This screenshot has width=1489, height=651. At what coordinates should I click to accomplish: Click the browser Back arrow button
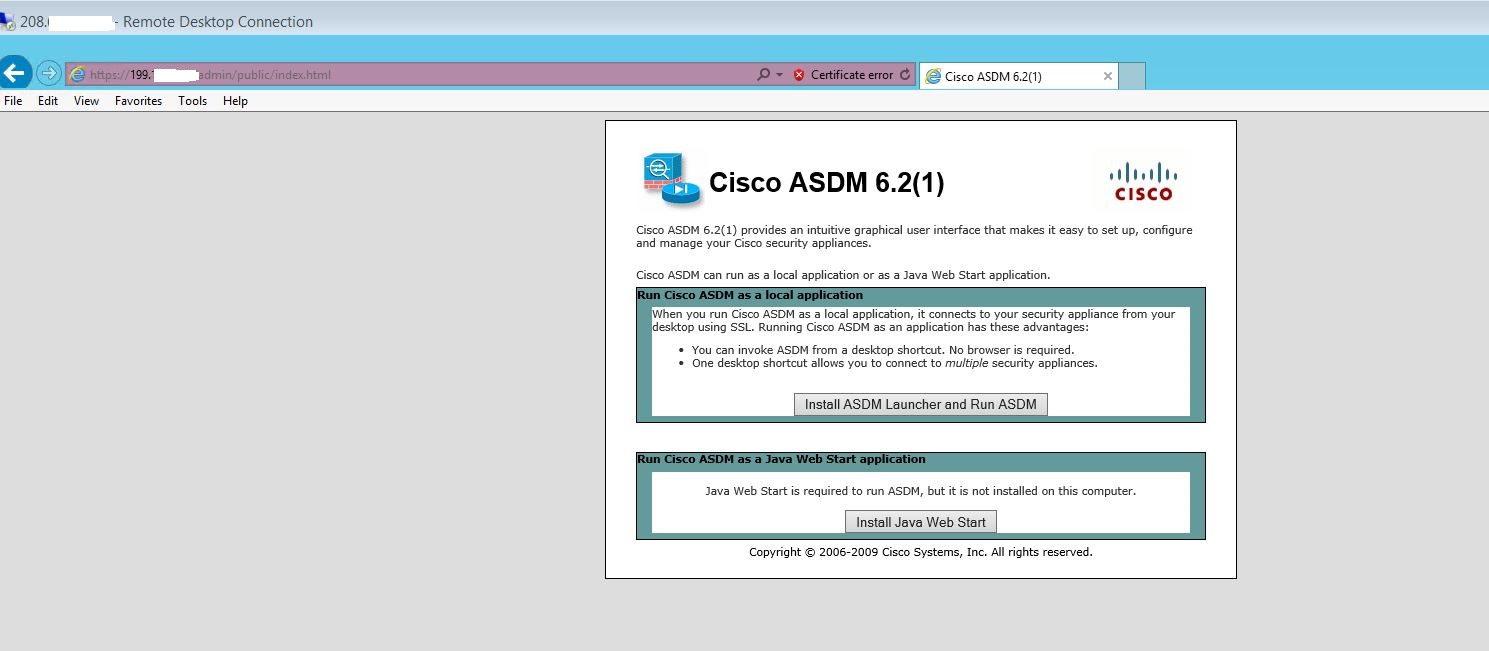click(x=15, y=73)
